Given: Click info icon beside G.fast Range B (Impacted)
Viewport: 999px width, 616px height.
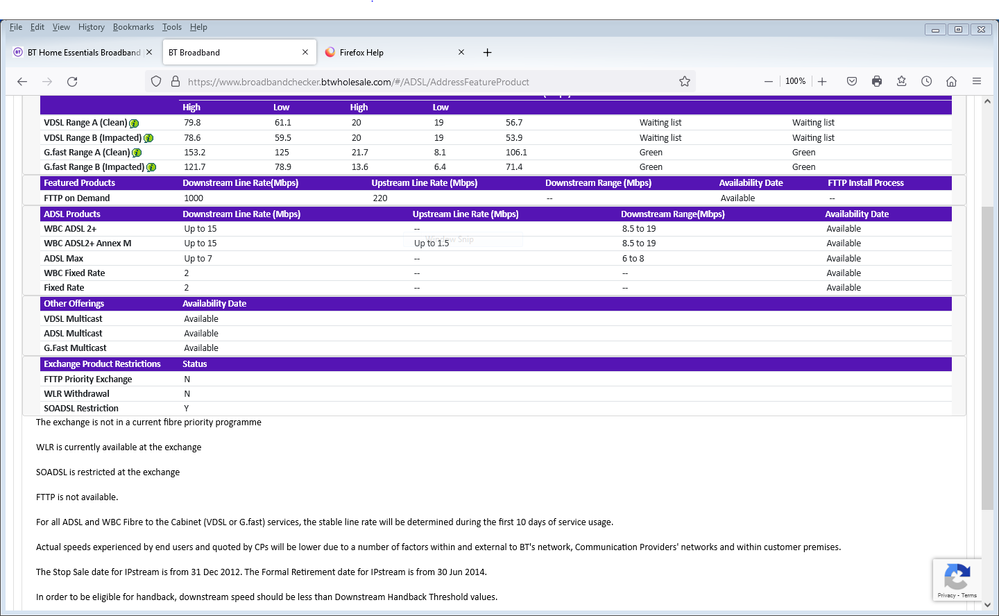Looking at the screenshot, I should (x=152, y=167).
